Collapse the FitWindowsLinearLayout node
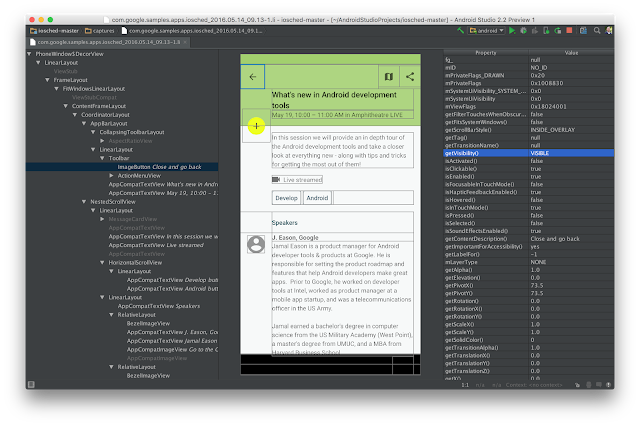 click(x=56, y=89)
